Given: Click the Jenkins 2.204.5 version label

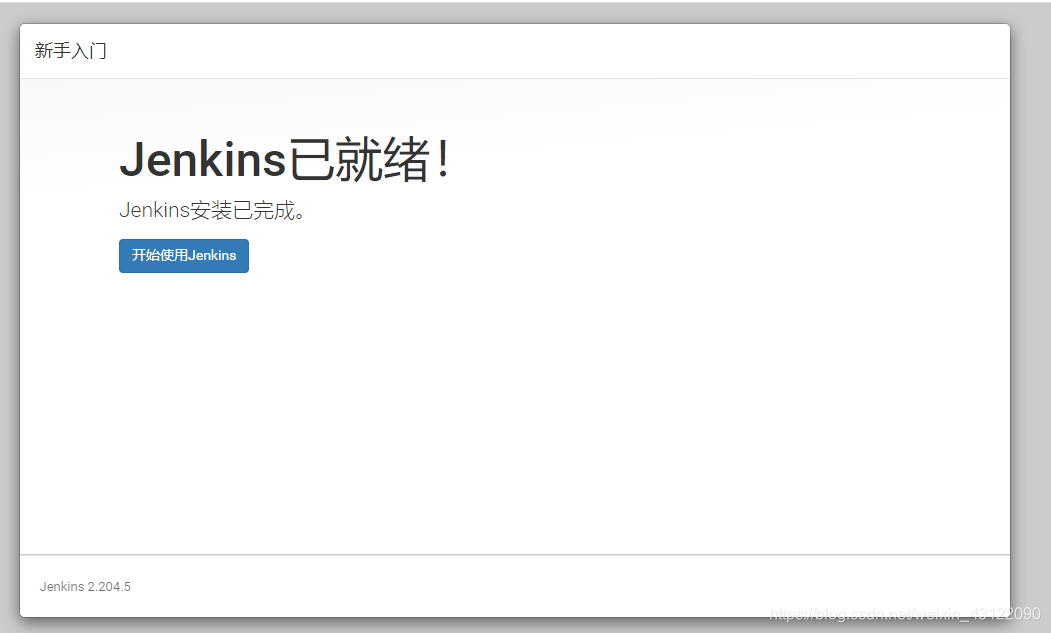Looking at the screenshot, I should click(85, 587).
